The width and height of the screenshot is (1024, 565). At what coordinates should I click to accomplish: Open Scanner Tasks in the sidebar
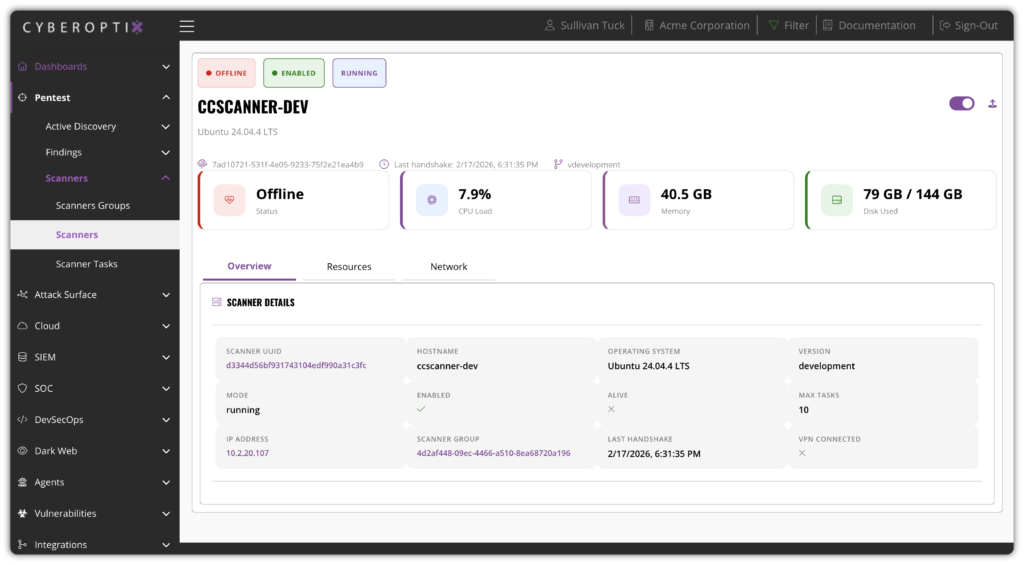(87, 264)
